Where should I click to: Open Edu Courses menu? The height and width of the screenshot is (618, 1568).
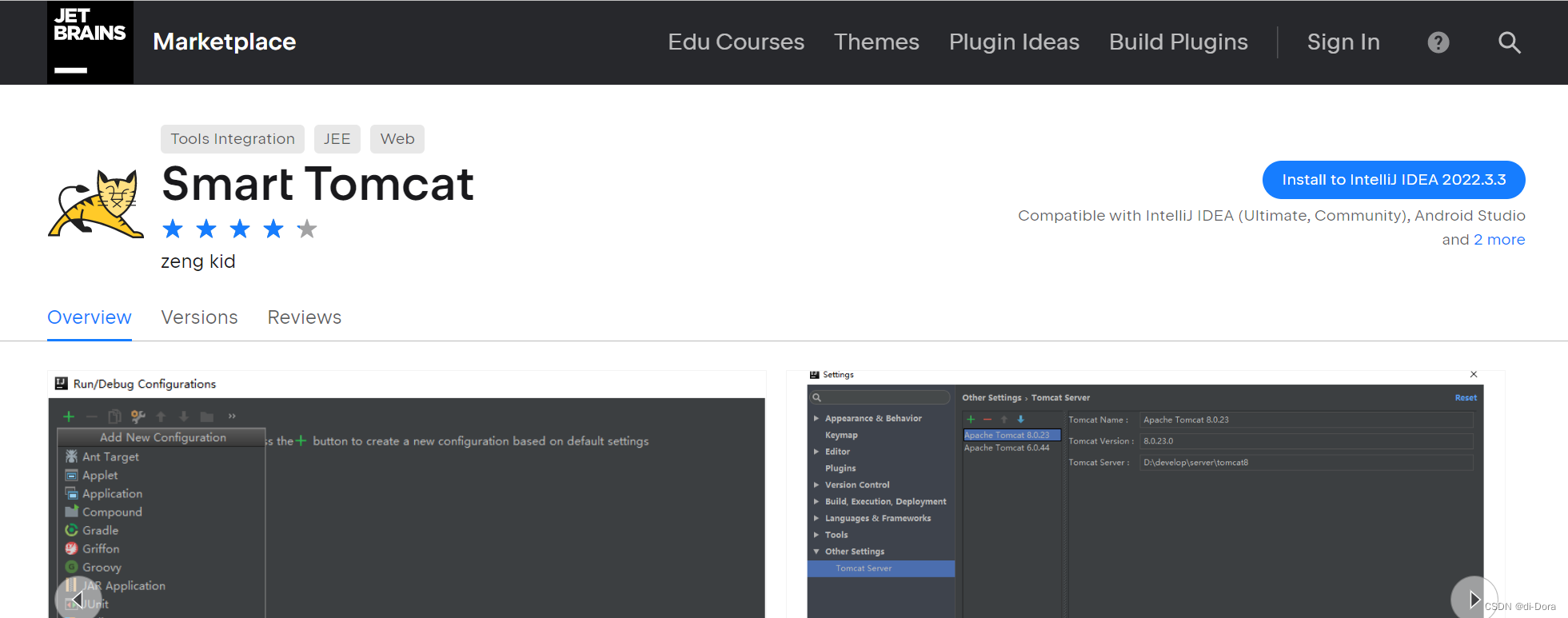pyautogui.click(x=736, y=42)
